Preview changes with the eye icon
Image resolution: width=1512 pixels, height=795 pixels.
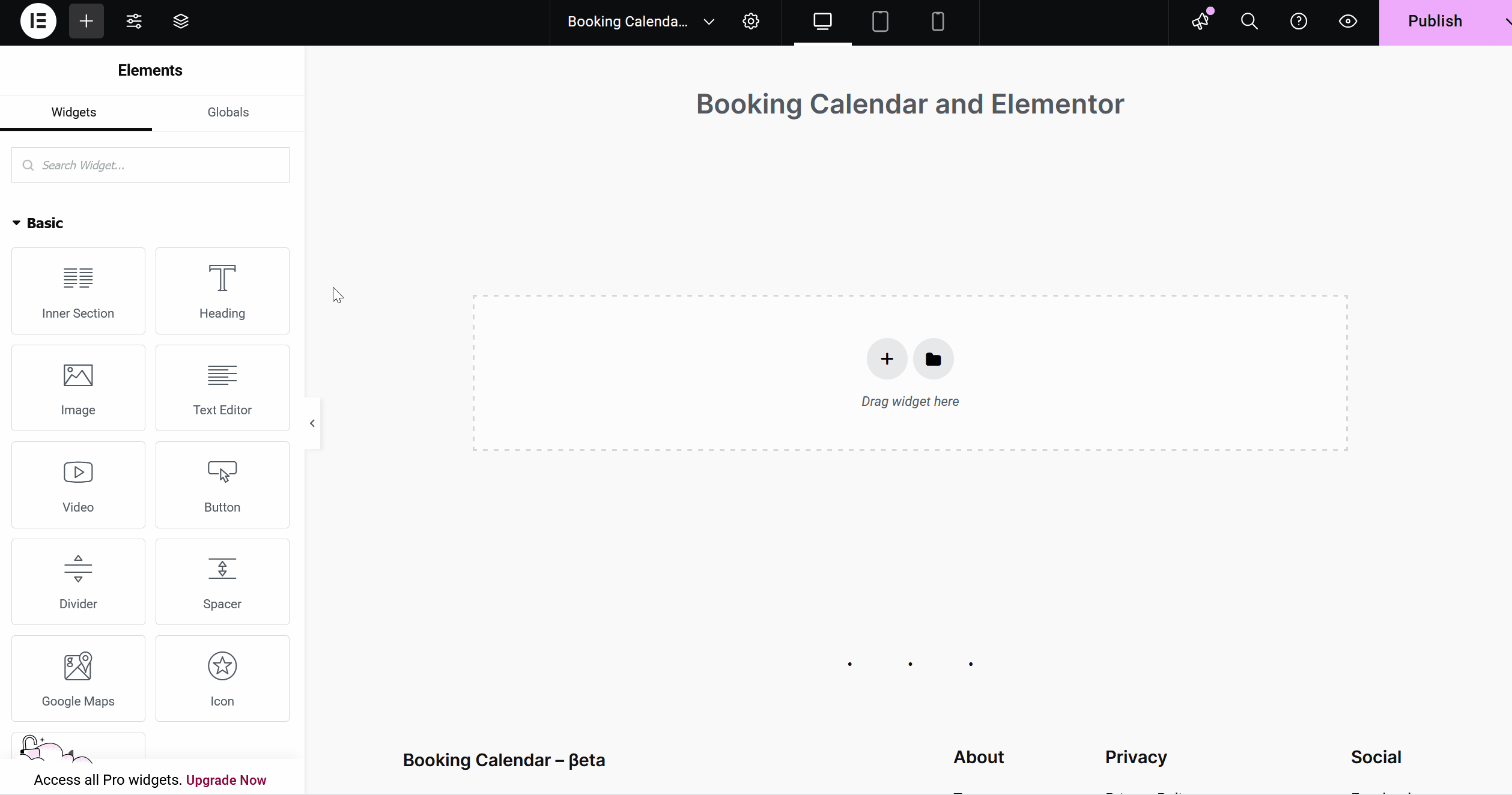[x=1348, y=21]
